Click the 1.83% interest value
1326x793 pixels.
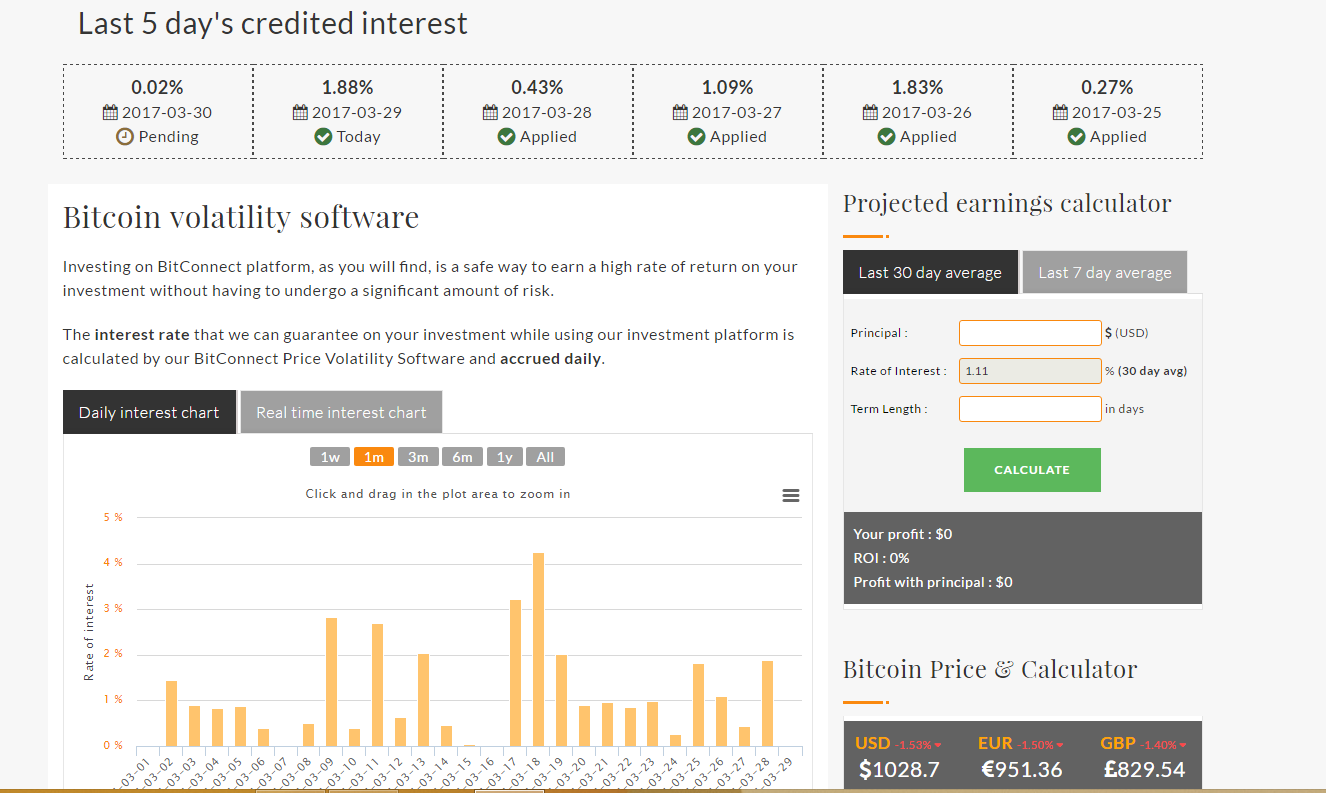coord(917,88)
